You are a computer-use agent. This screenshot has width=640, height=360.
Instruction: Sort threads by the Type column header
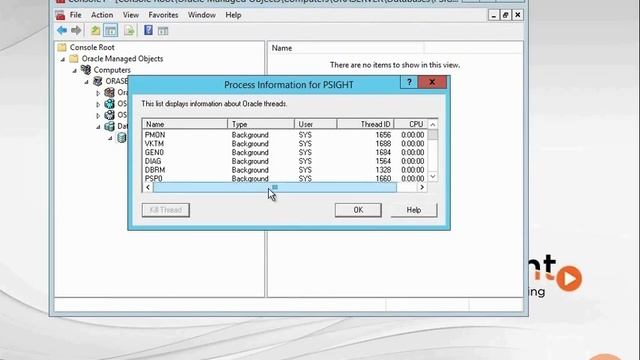click(261, 124)
